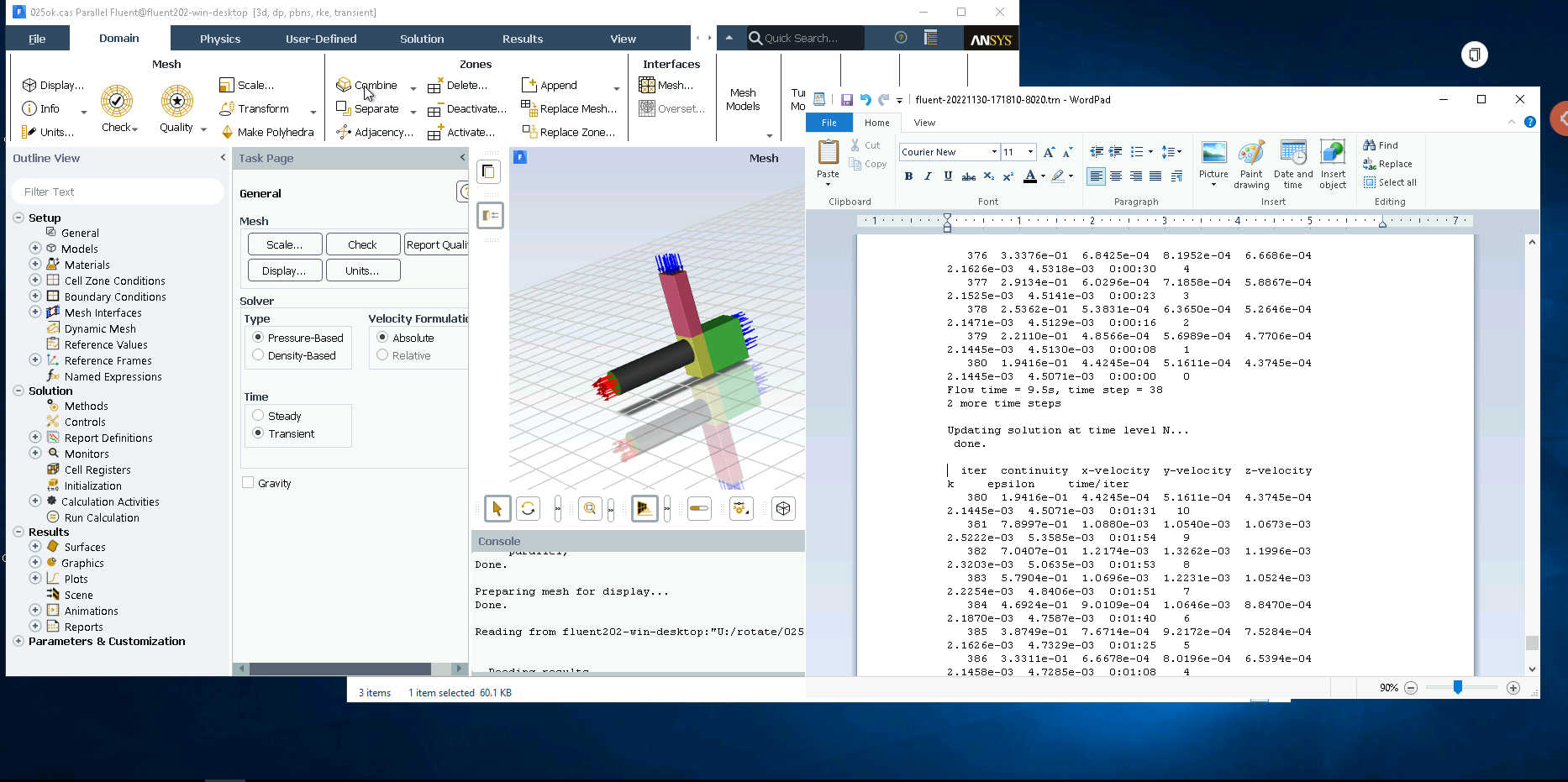Click the zoom to fit magnifier tool
This screenshot has width=1568, height=782.
[x=590, y=508]
